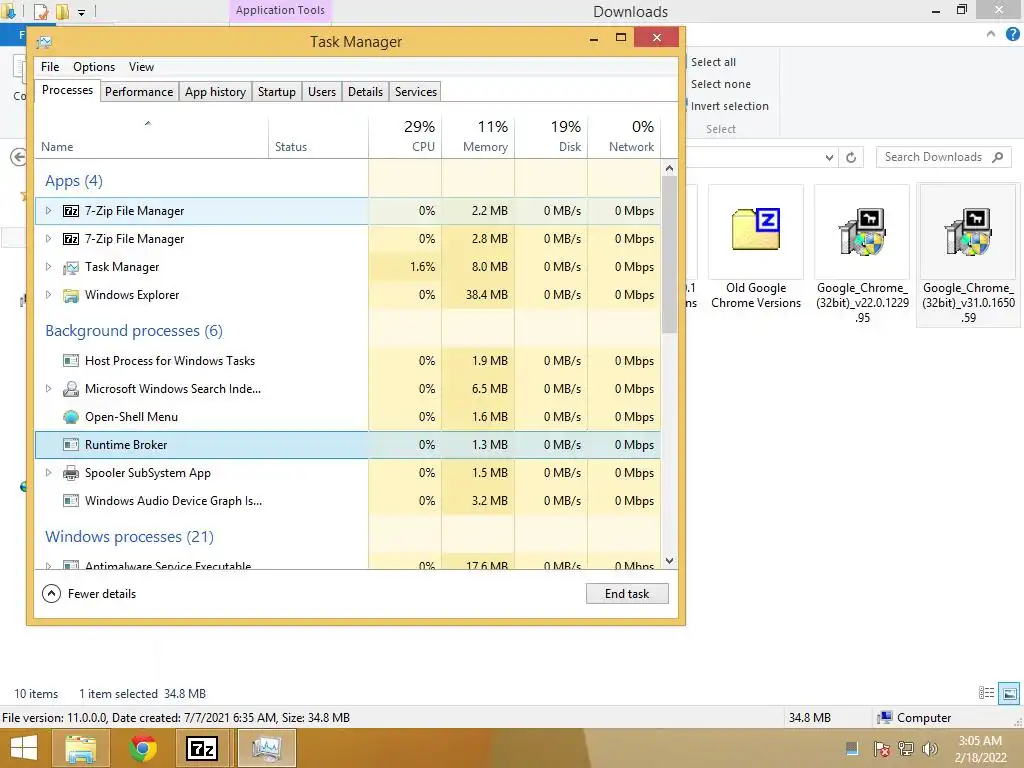This screenshot has width=1024, height=768.
Task: Select Old Google Chrome Versions archive in Downloads
Action: tap(756, 249)
